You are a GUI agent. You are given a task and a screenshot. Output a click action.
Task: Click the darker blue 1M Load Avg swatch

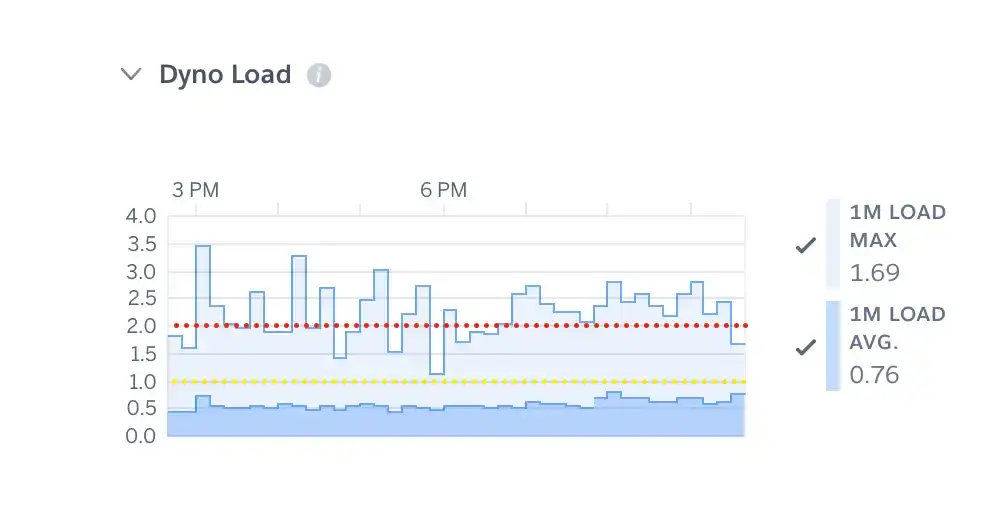[833, 346]
